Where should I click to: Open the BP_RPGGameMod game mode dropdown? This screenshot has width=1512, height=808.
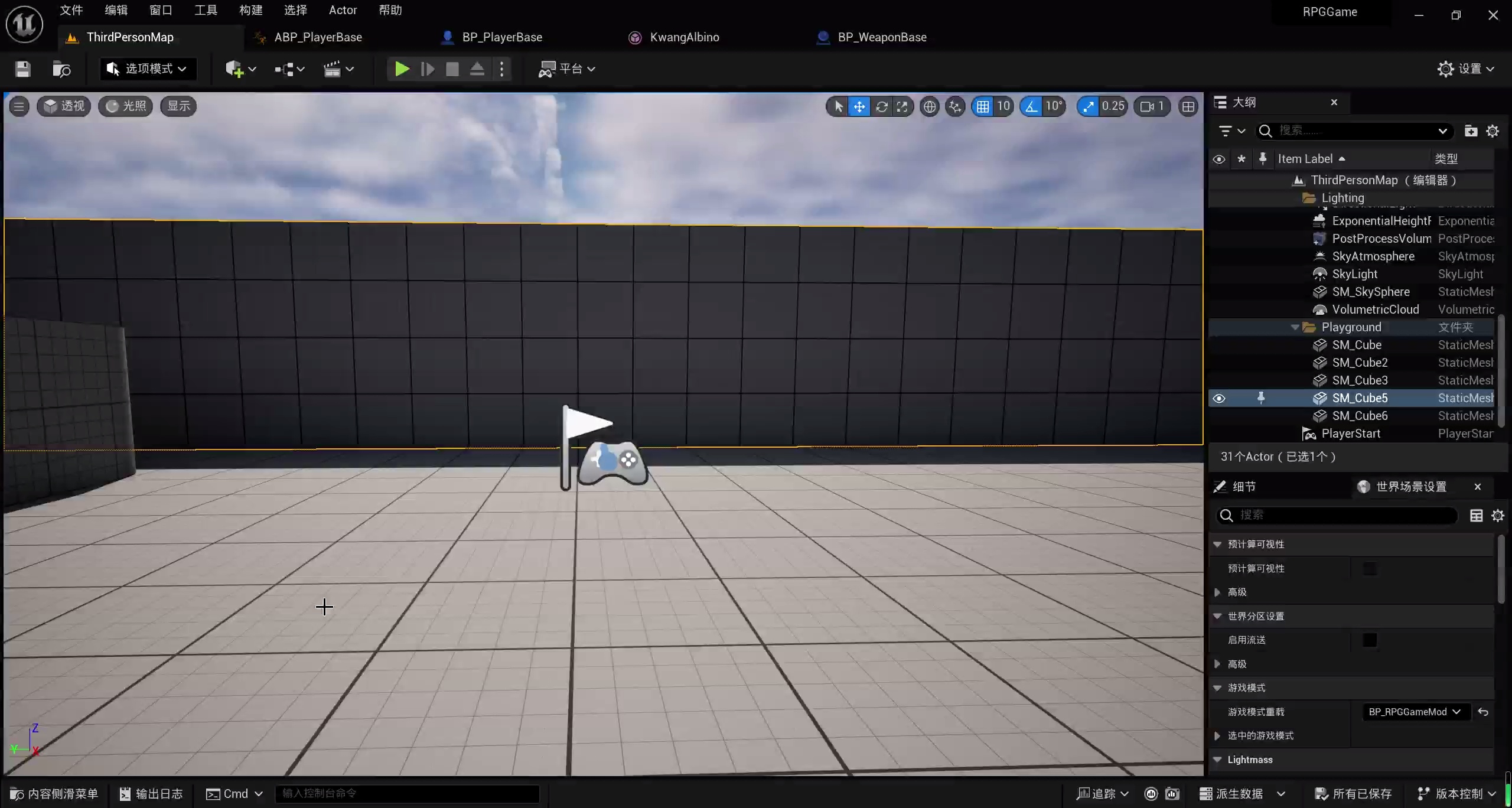point(1414,712)
